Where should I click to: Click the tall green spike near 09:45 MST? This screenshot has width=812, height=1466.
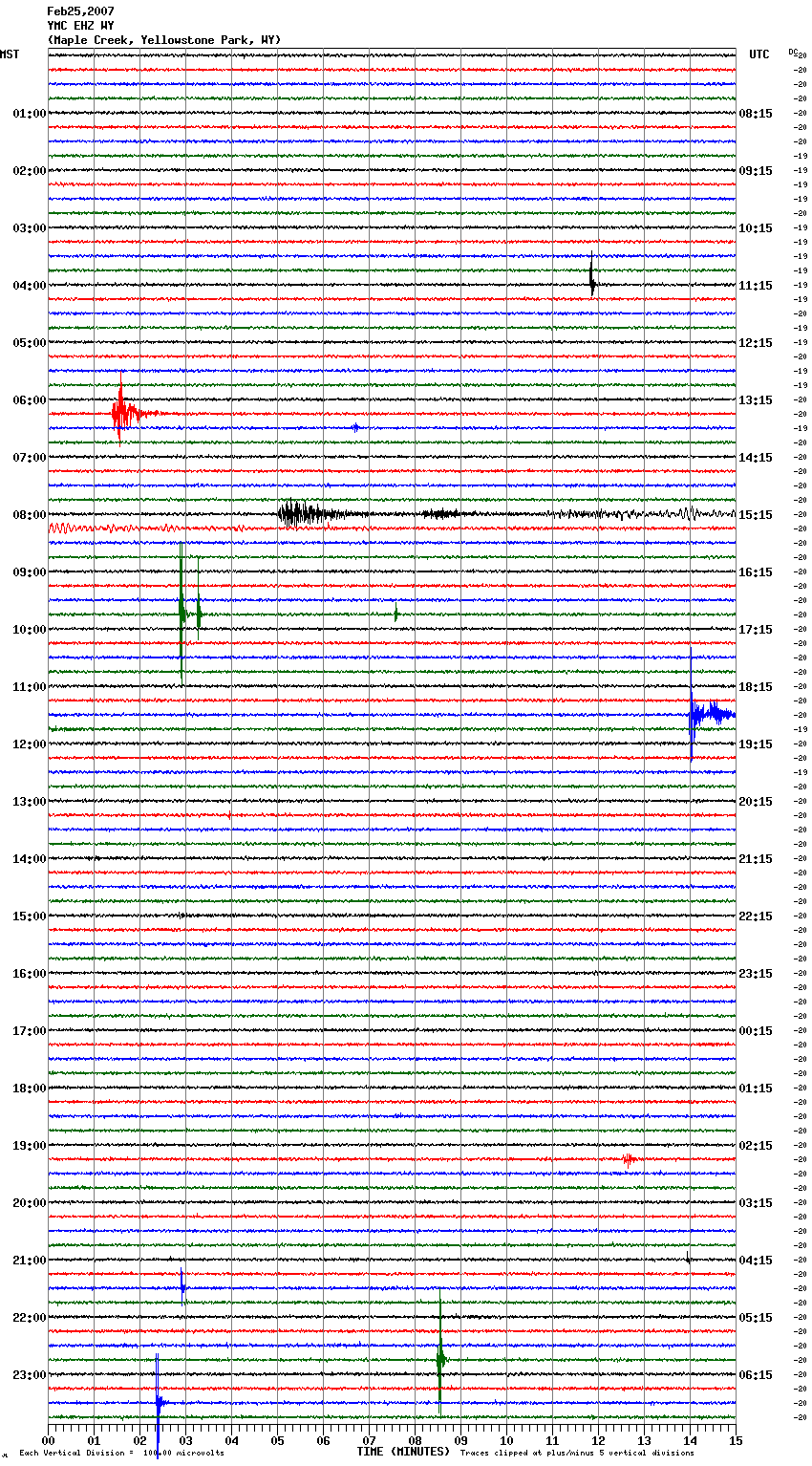(x=182, y=612)
